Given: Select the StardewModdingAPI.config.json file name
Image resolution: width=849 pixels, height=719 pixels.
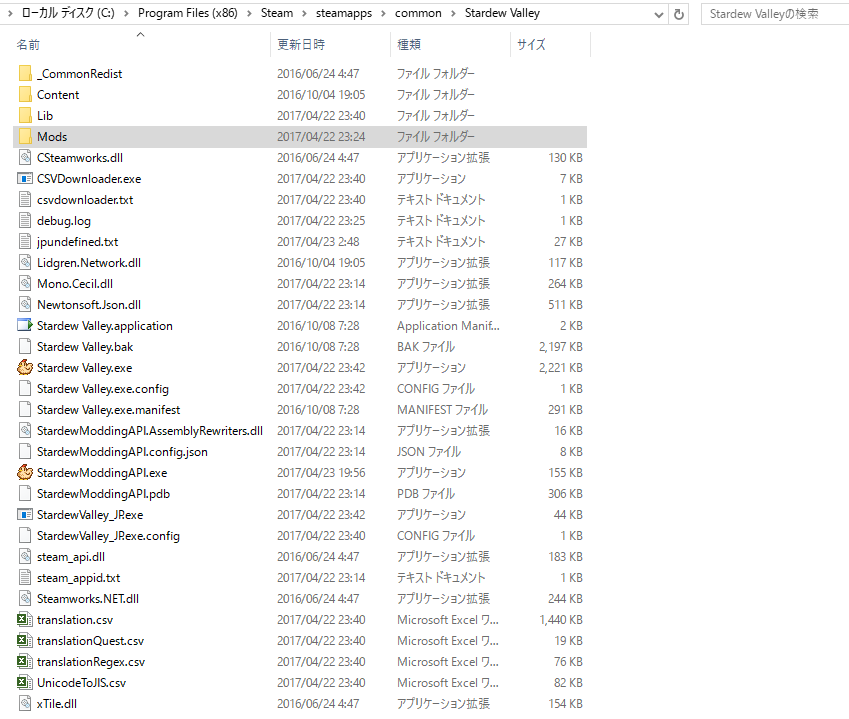Looking at the screenshot, I should coord(122,452).
